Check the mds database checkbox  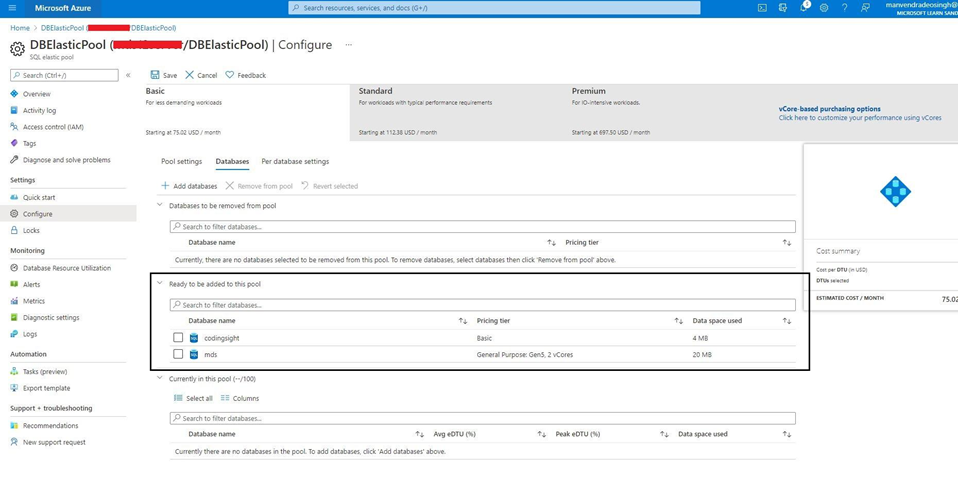click(178, 354)
